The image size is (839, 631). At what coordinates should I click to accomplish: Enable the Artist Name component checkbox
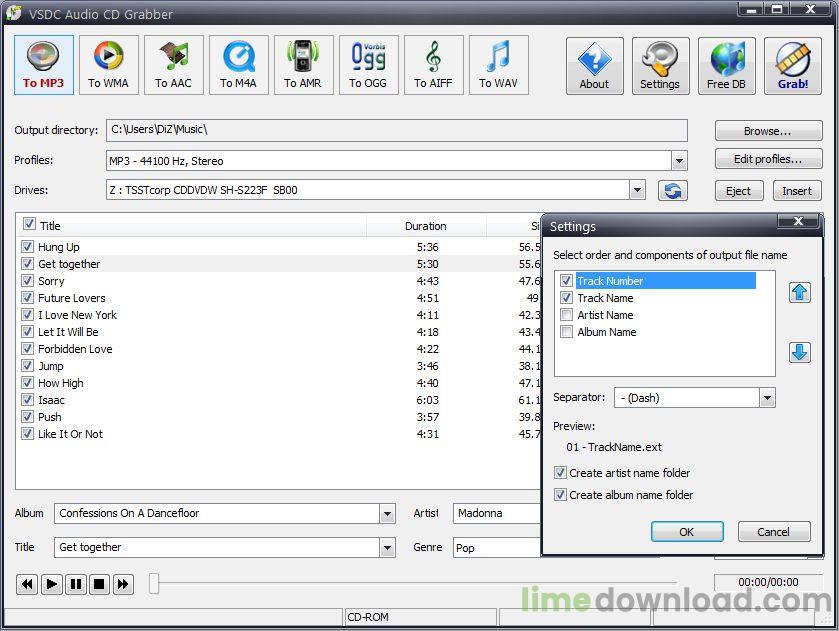click(x=567, y=315)
